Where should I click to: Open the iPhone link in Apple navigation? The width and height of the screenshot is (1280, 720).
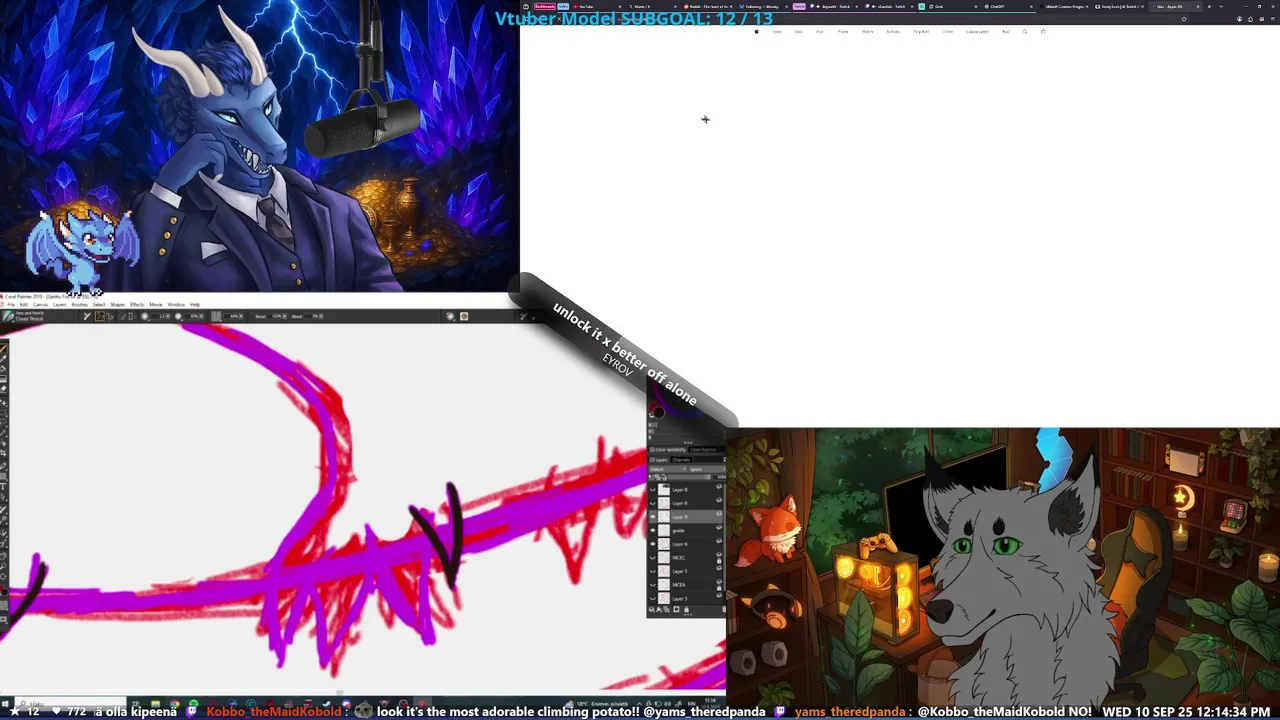click(x=843, y=31)
